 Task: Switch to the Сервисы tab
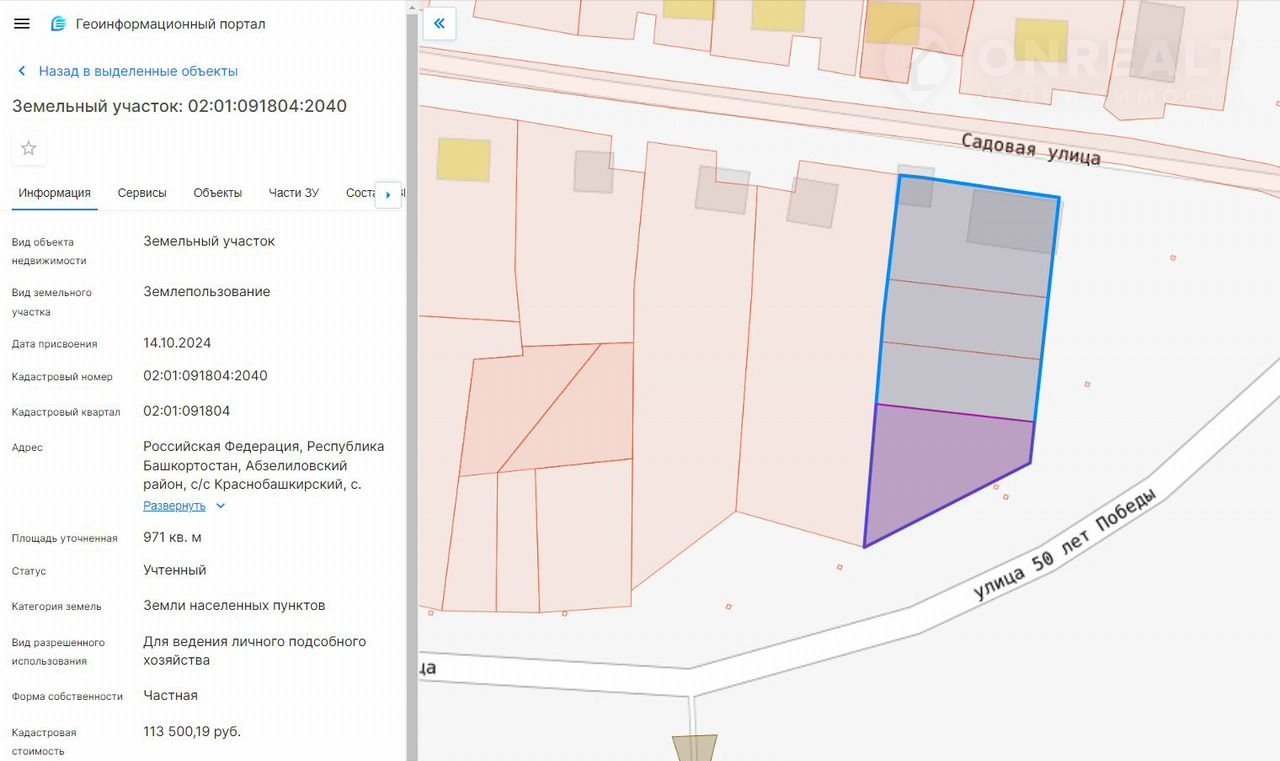click(142, 193)
